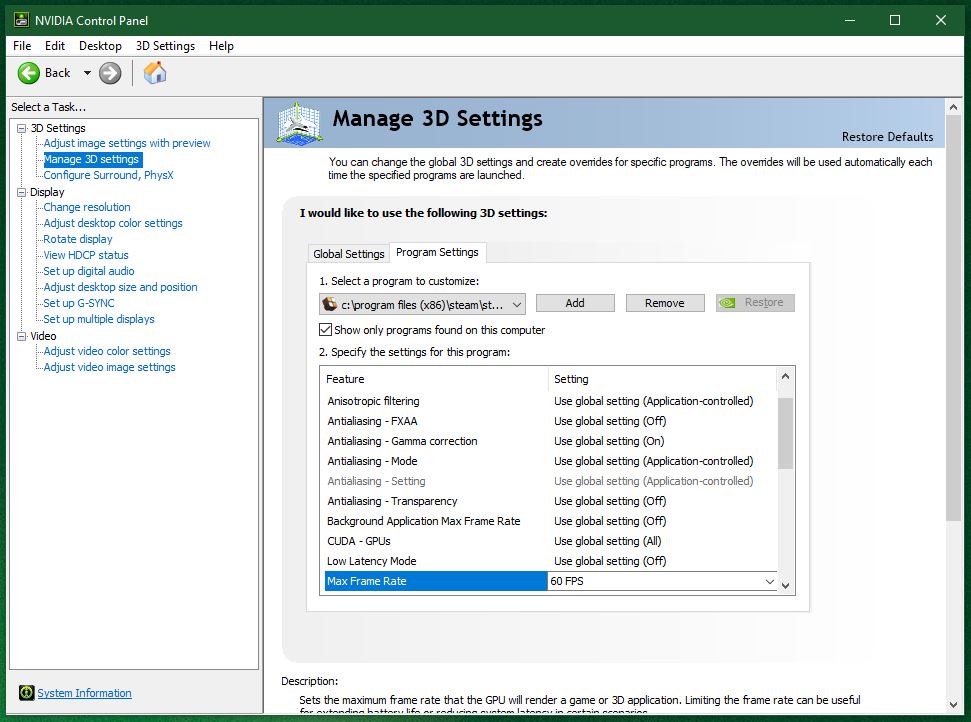This screenshot has width=971, height=722.
Task: Select Set up G-SYNC in tree
Action: tap(79, 303)
